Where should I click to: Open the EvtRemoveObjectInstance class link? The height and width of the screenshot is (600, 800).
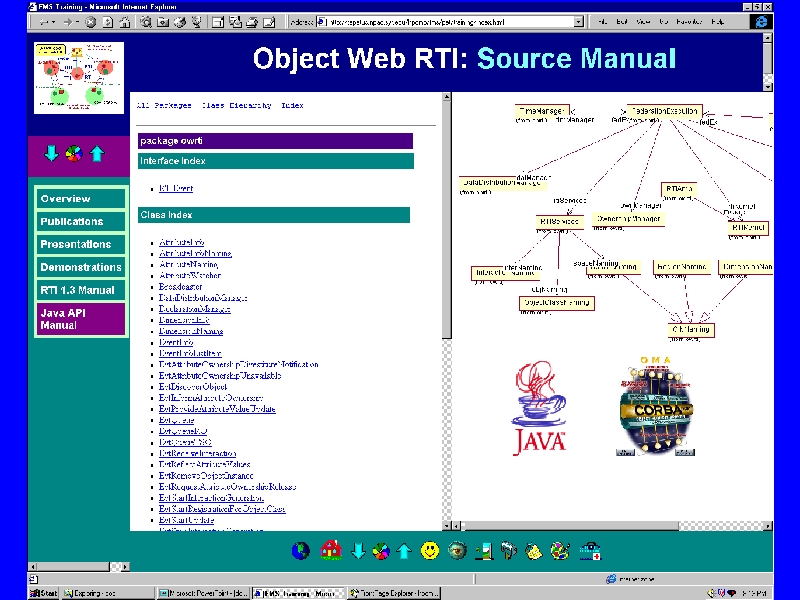click(206, 476)
